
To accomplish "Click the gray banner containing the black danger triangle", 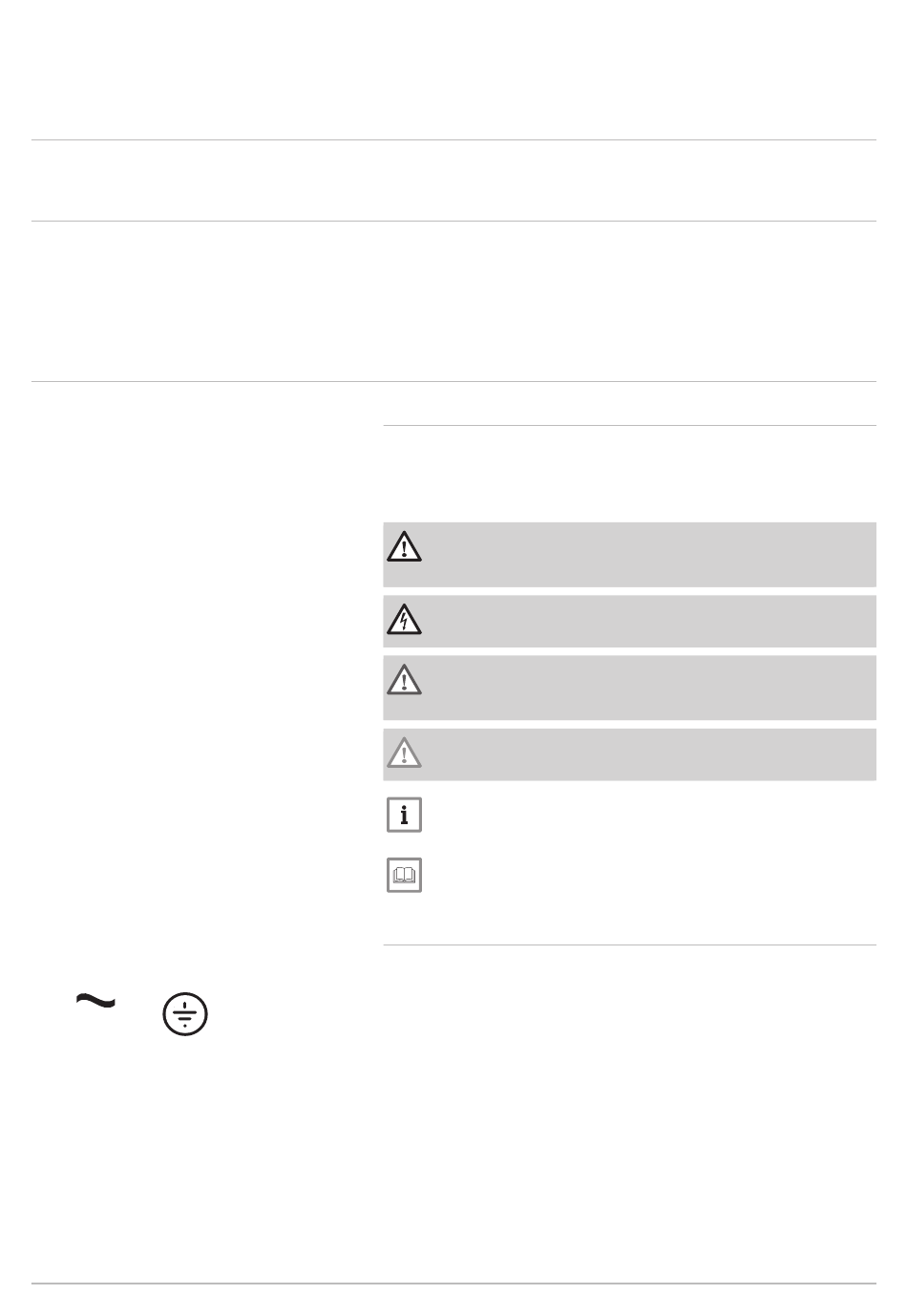I will pos(629,554).
